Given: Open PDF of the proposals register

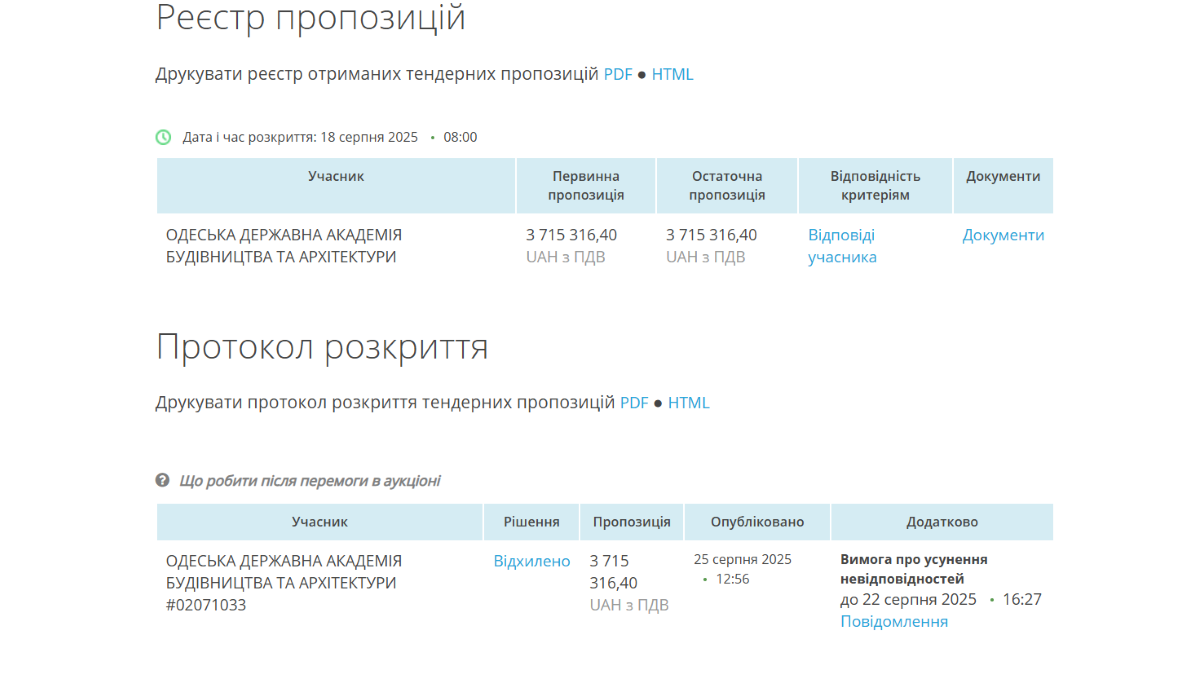Looking at the screenshot, I should coord(618,74).
